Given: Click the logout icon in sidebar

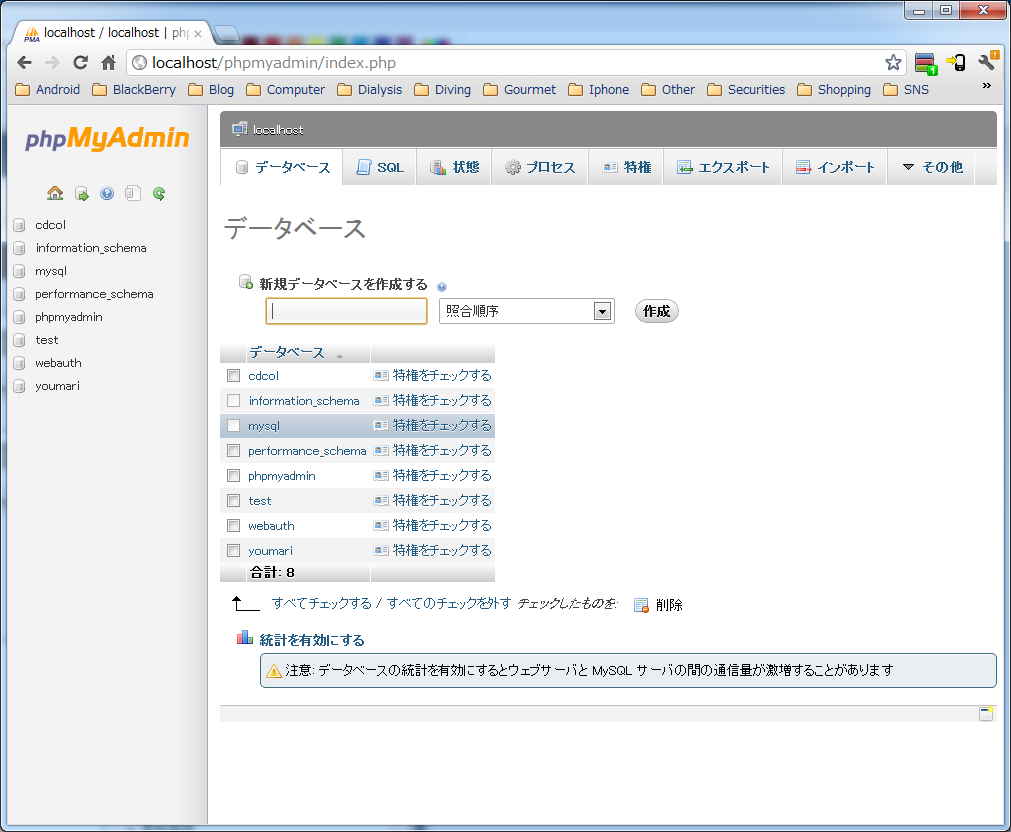Looking at the screenshot, I should click(81, 193).
